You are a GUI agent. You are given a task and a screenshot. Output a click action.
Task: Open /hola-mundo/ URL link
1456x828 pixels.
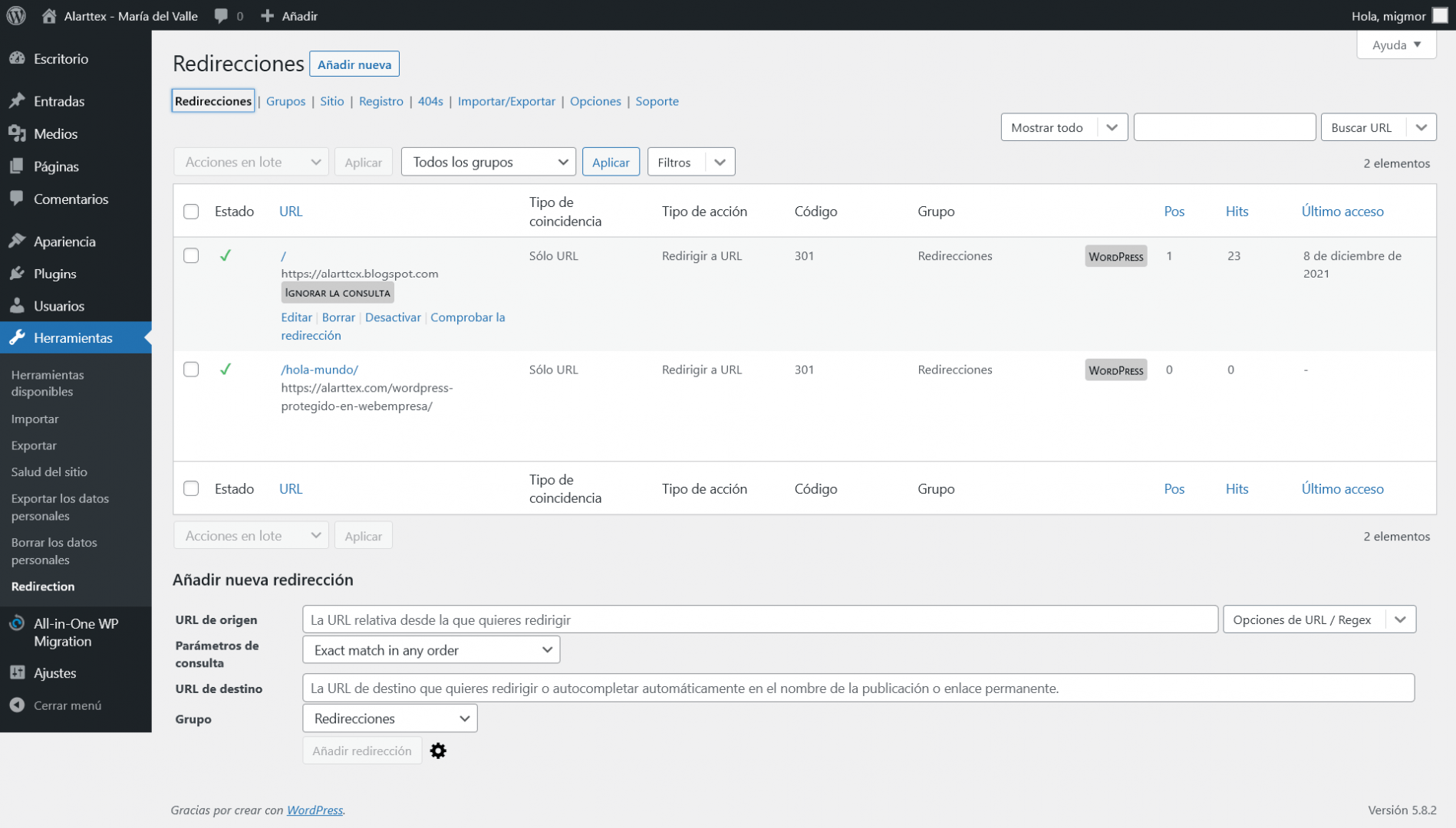coord(319,370)
